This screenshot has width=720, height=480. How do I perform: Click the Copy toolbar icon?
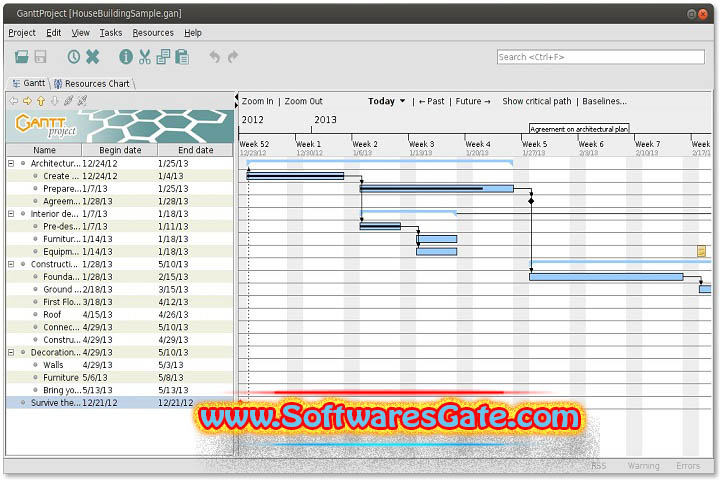pos(163,57)
